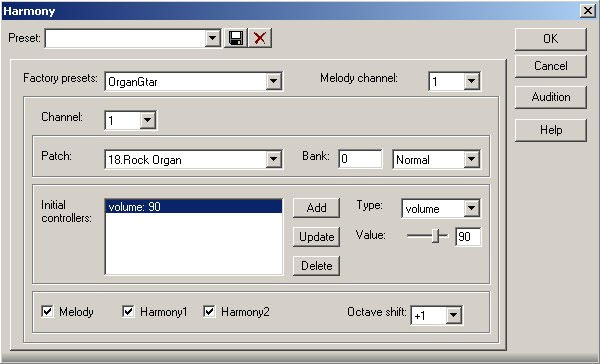Save the preset with the floppy disk icon

point(236,38)
